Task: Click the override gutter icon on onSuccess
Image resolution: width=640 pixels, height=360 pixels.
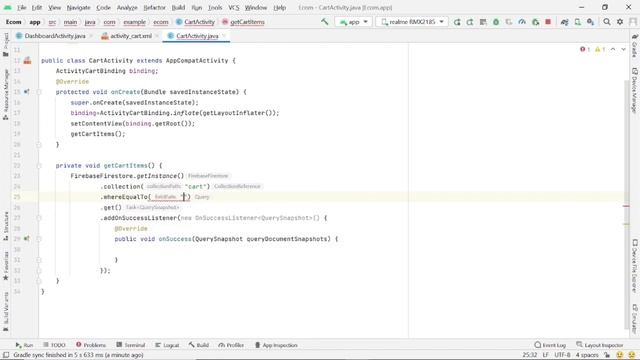Action: point(27,239)
